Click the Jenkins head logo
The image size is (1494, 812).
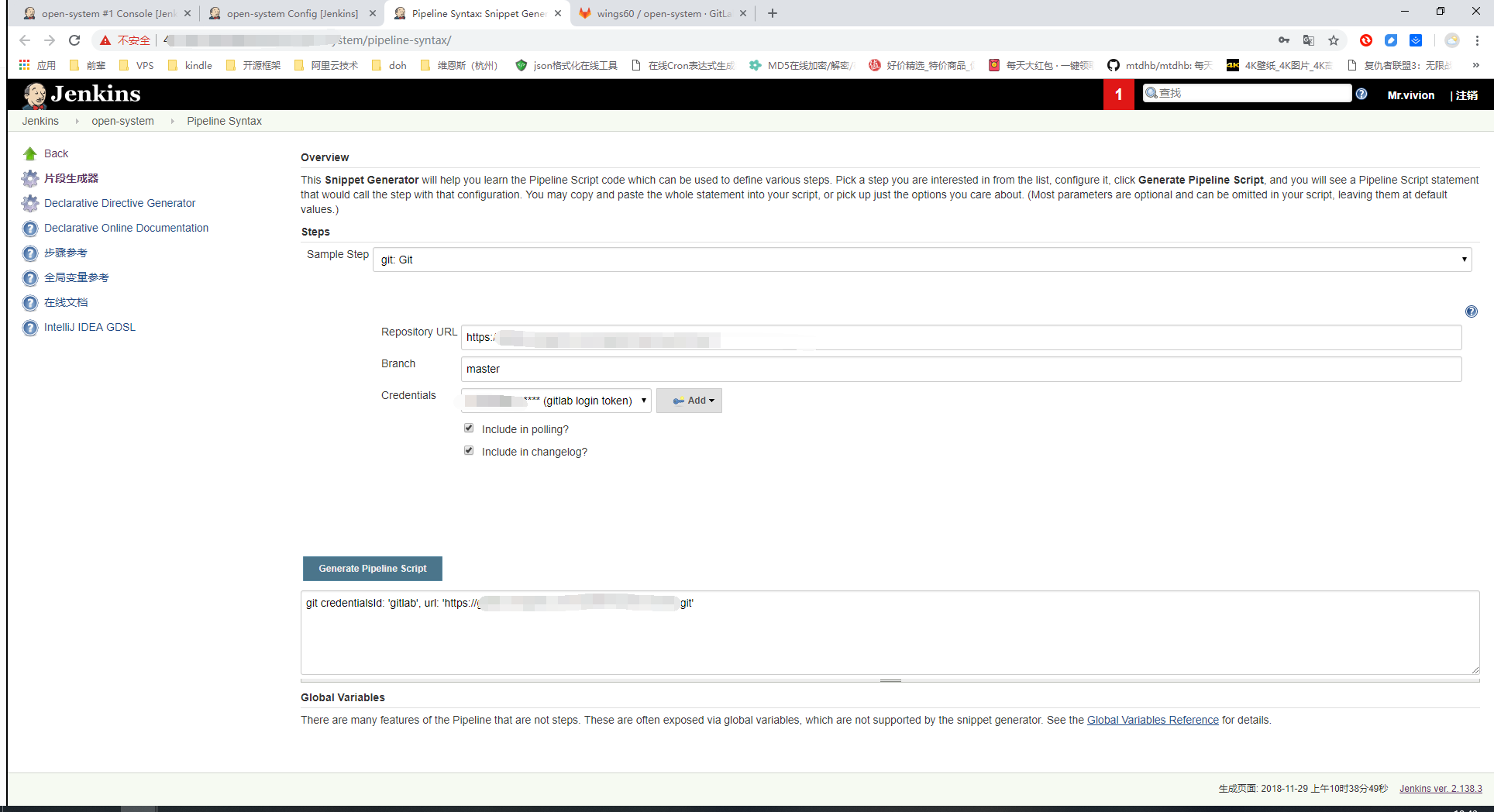pyautogui.click(x=35, y=95)
